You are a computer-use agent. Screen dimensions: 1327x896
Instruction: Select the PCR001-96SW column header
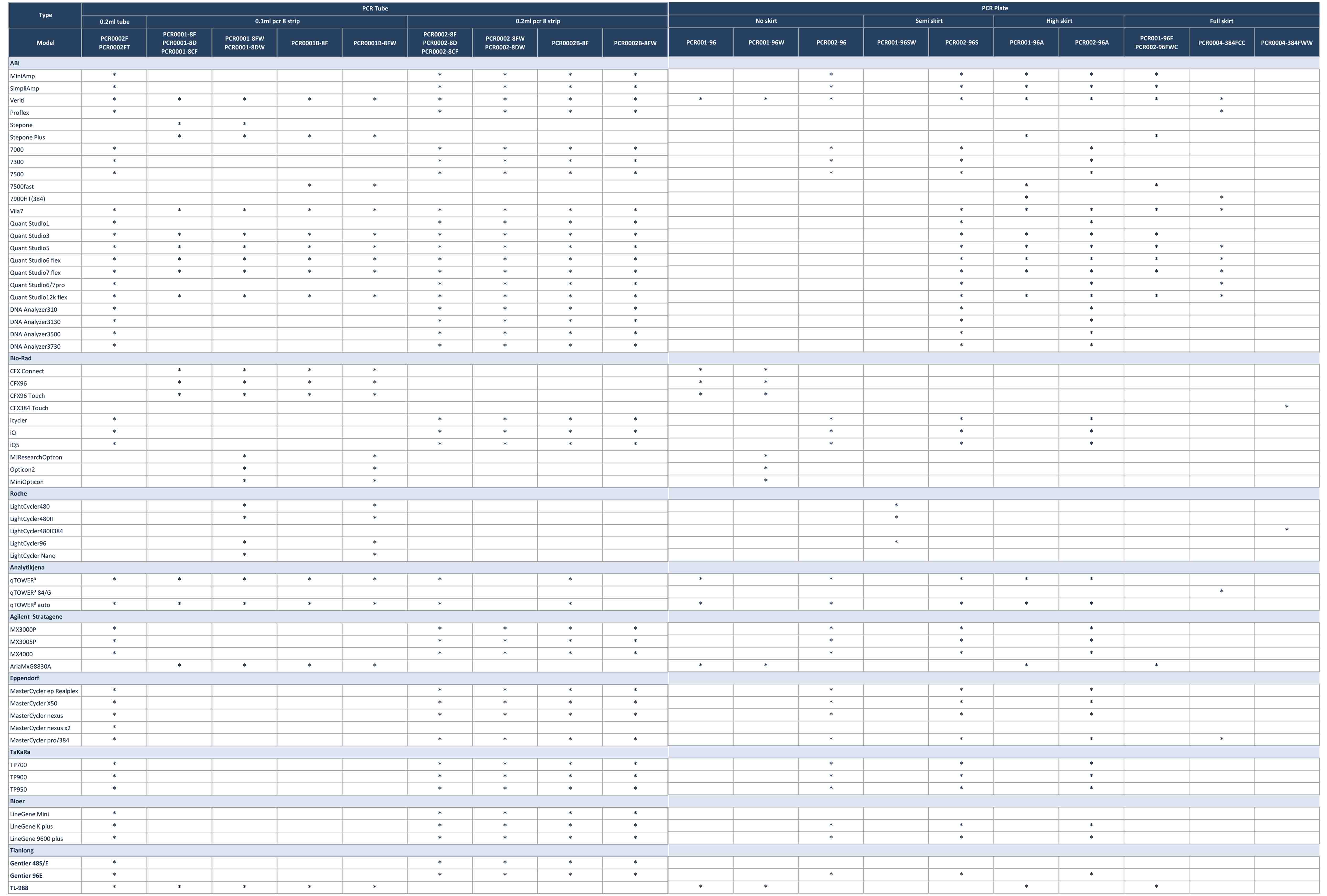[896, 43]
